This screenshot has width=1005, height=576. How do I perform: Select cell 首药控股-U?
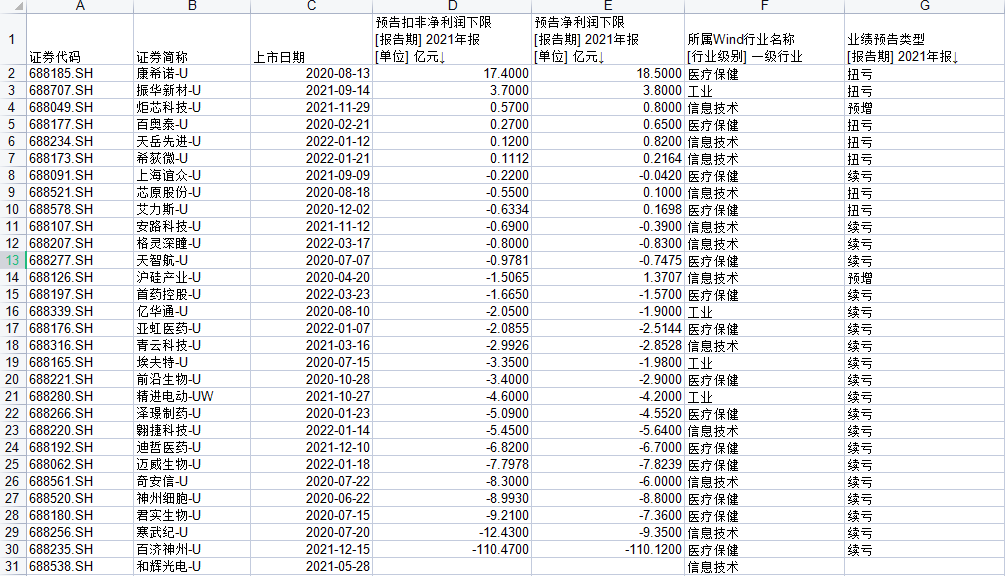click(192, 294)
